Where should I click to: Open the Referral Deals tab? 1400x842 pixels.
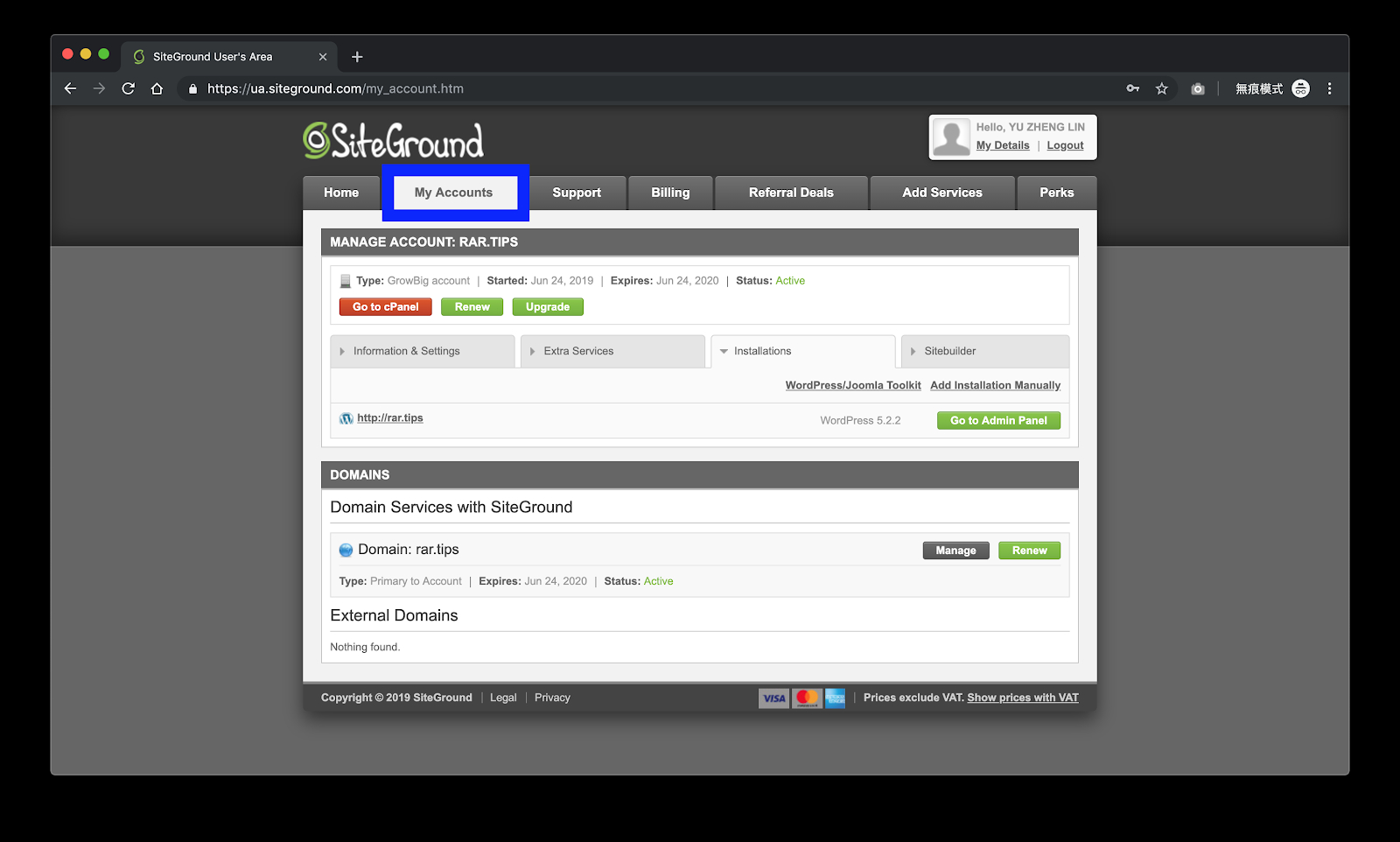(x=792, y=193)
